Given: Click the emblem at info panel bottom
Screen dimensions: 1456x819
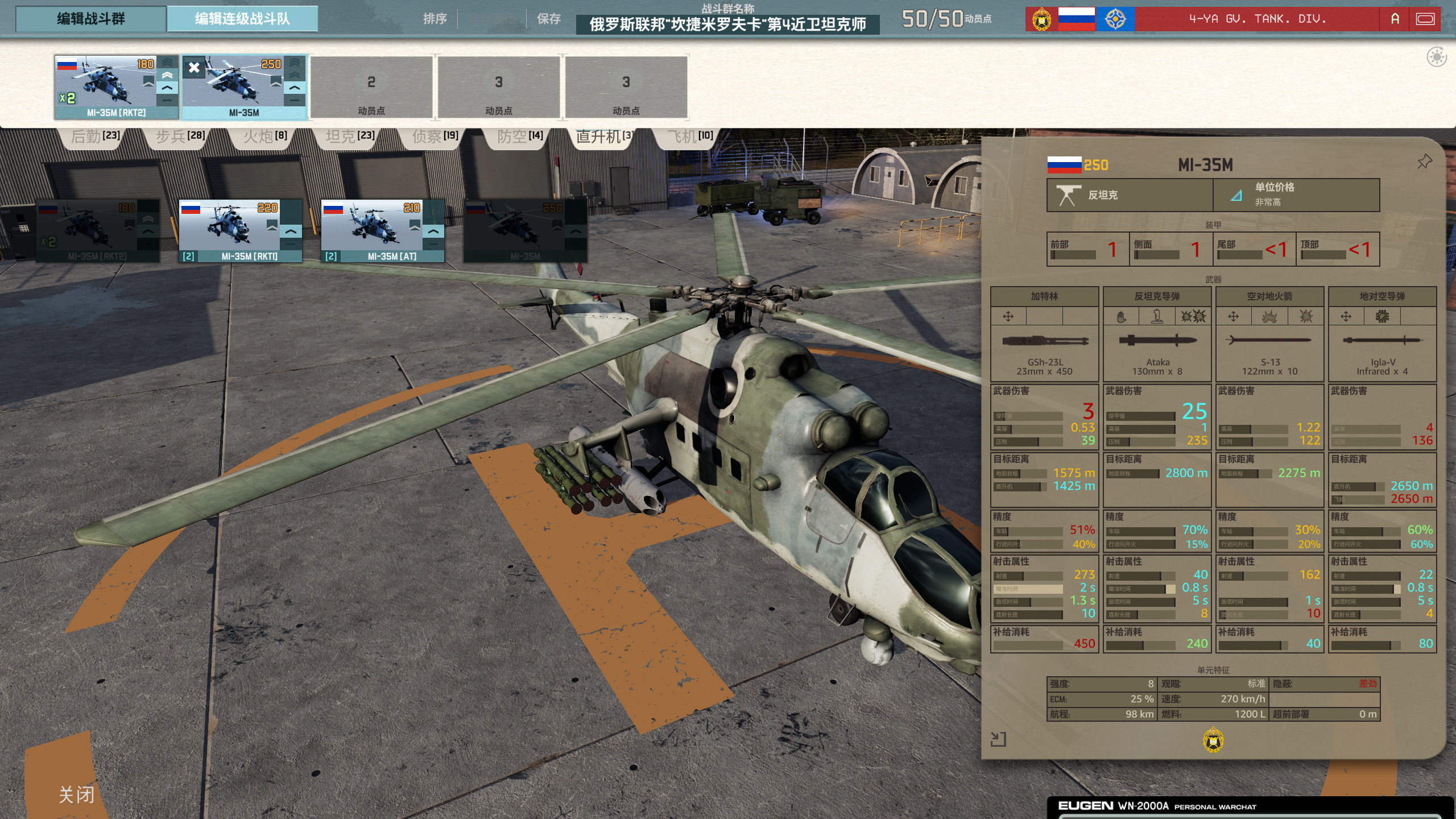Looking at the screenshot, I should coord(1213,740).
